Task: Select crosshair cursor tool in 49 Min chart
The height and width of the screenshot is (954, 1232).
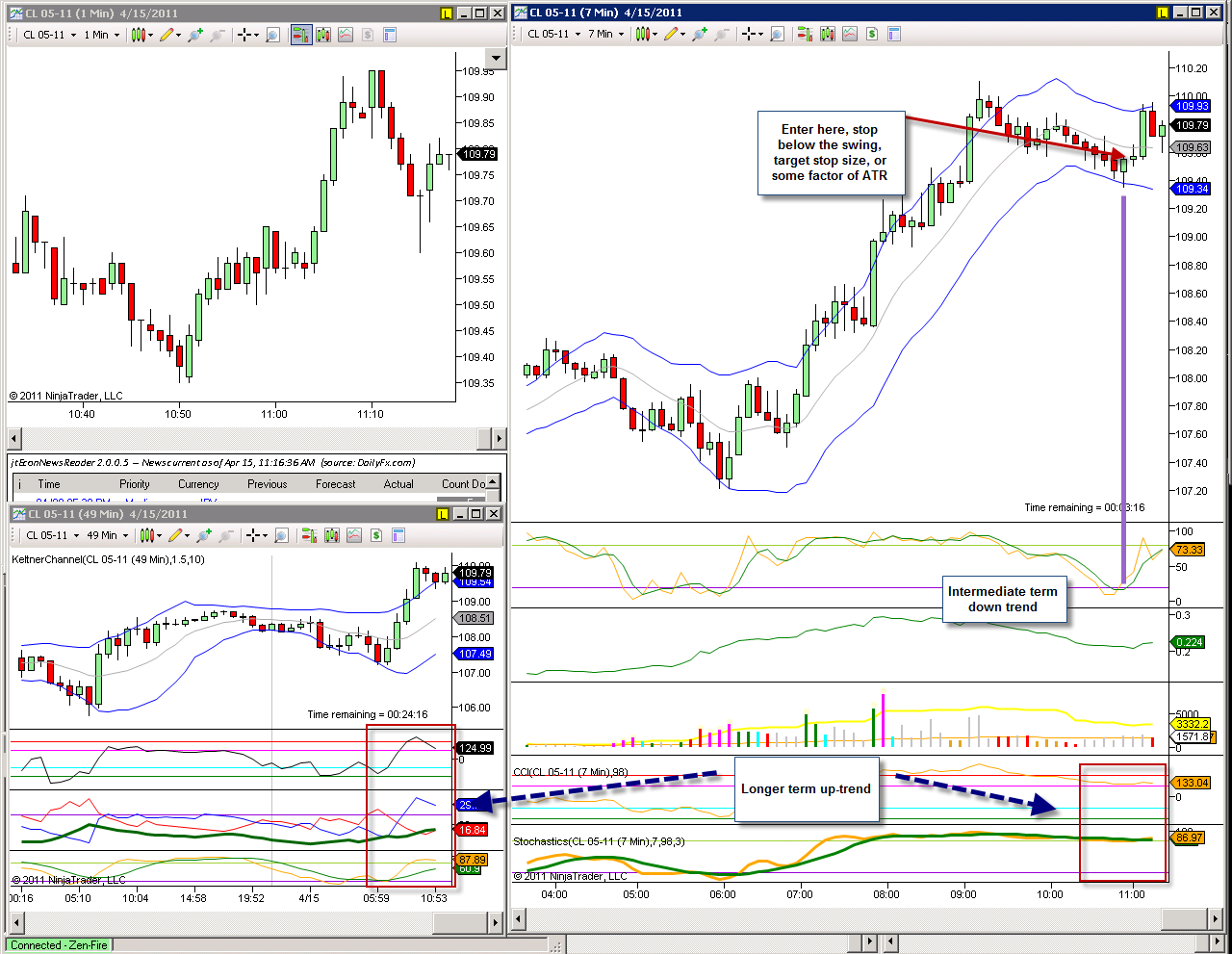Action: click(x=253, y=535)
